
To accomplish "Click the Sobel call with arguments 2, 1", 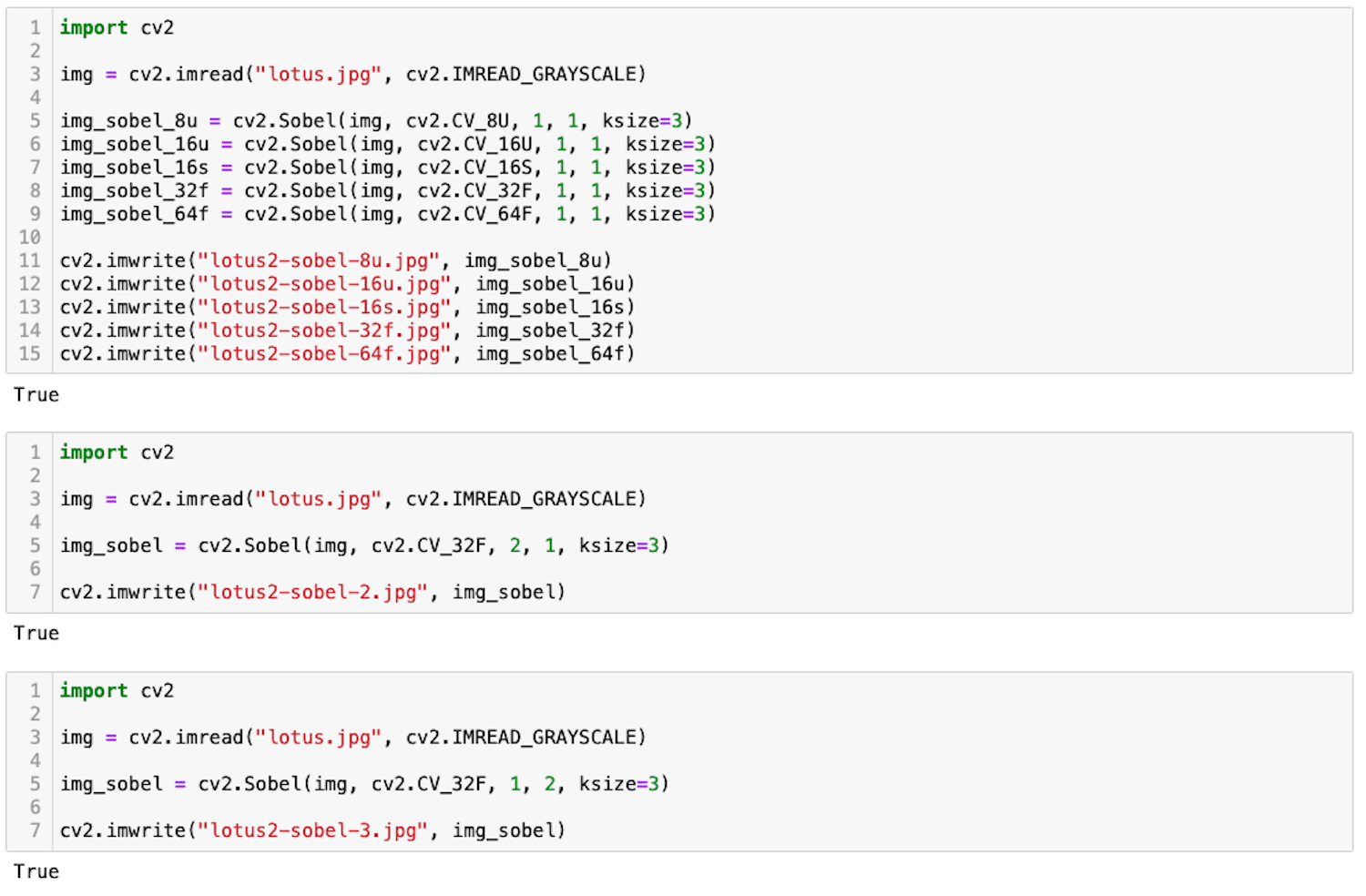I will click(433, 545).
